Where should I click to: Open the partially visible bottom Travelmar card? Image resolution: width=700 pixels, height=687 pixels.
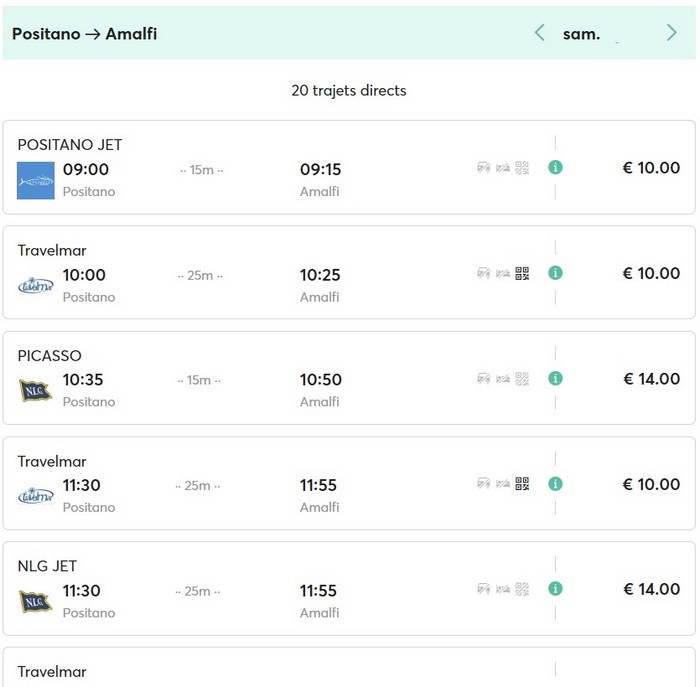(300, 670)
